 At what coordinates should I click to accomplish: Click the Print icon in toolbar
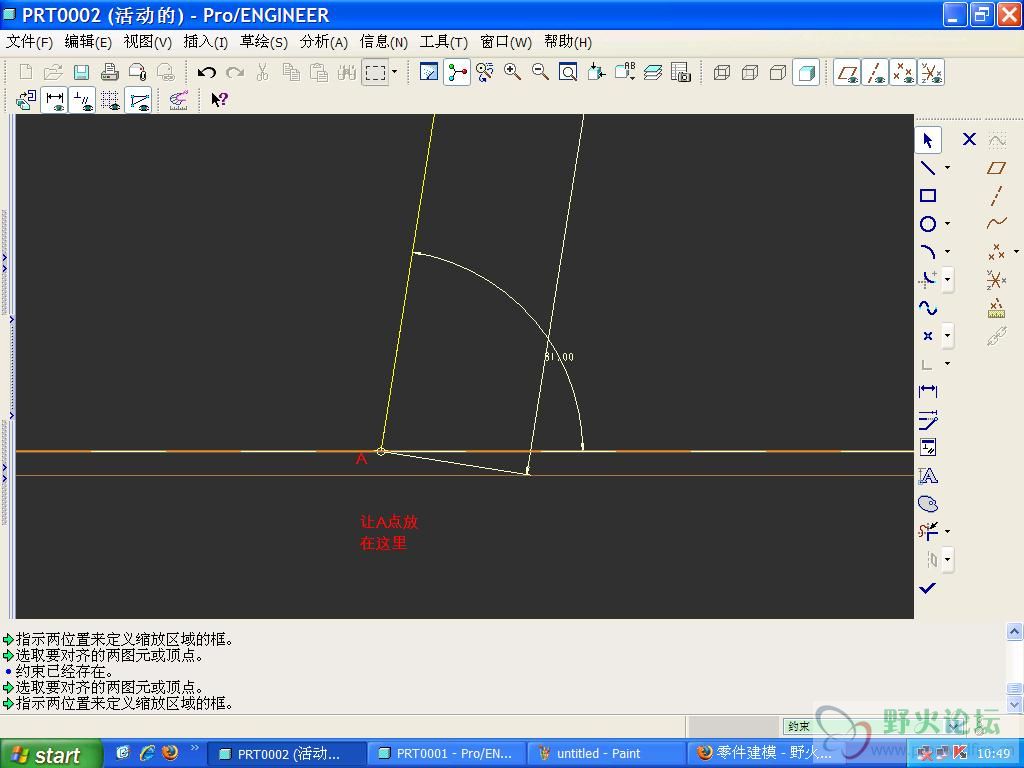(110, 72)
